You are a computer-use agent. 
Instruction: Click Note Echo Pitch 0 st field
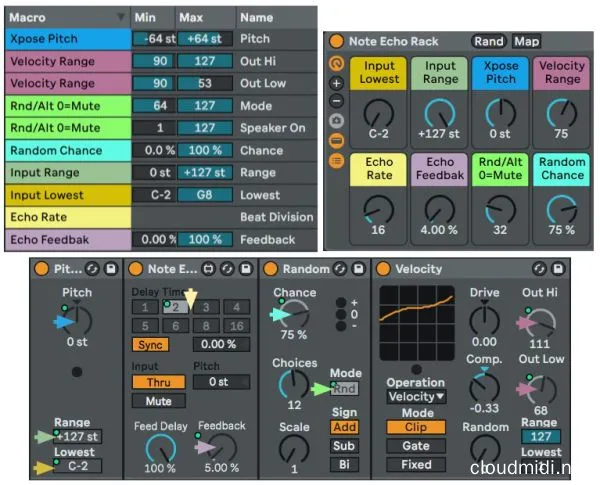point(222,382)
